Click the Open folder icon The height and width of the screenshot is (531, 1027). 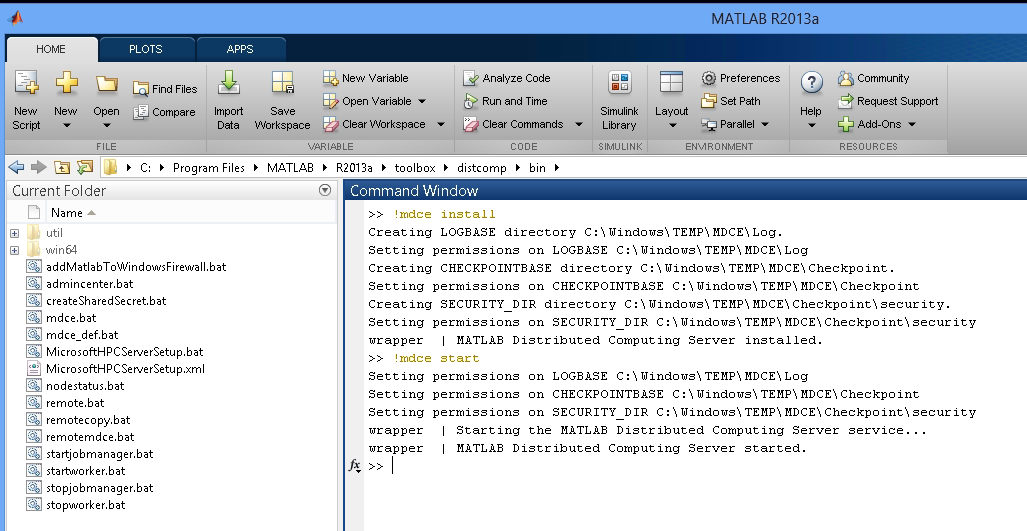[x=106, y=83]
